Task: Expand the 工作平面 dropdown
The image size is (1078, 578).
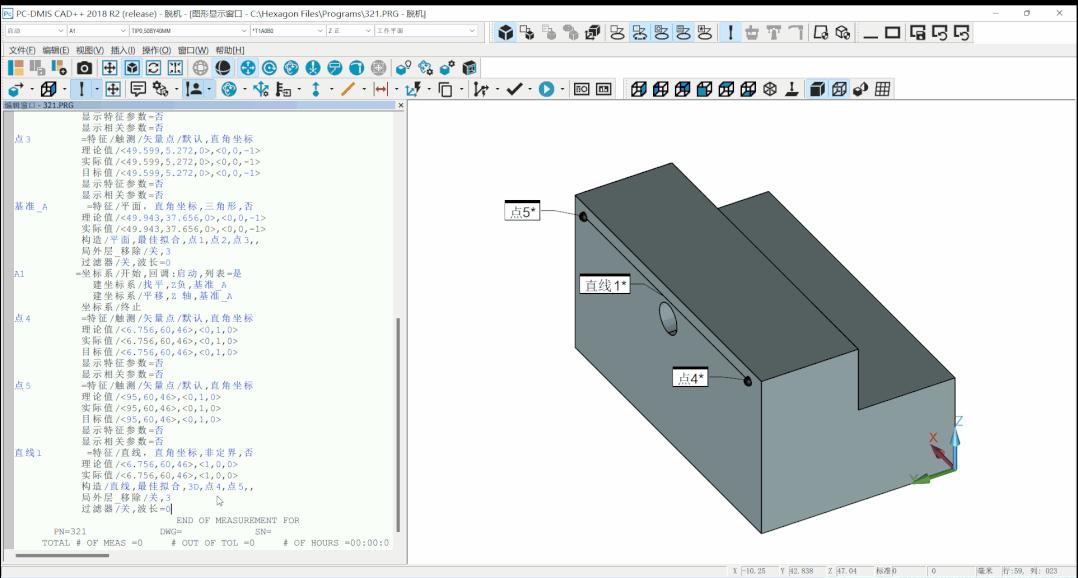Action: click(x=473, y=31)
